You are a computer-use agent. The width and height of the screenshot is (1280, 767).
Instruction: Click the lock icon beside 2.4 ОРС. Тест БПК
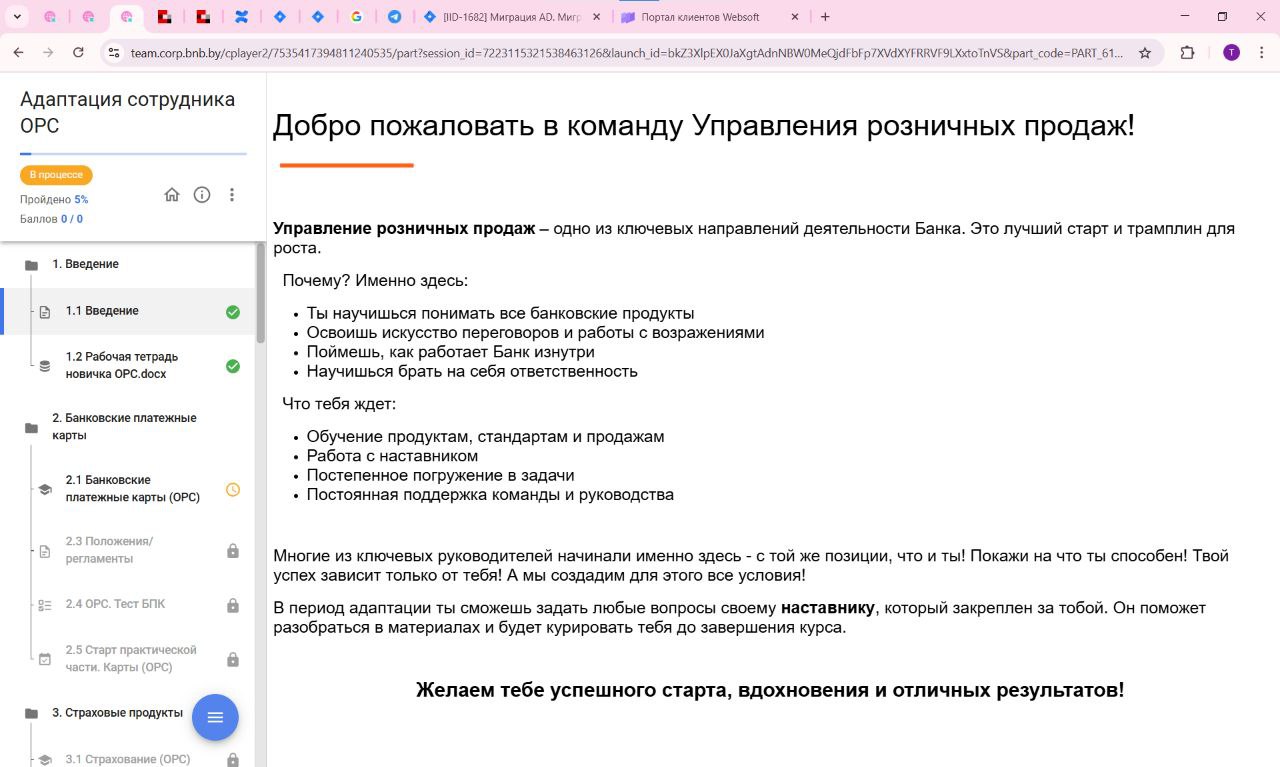233,605
